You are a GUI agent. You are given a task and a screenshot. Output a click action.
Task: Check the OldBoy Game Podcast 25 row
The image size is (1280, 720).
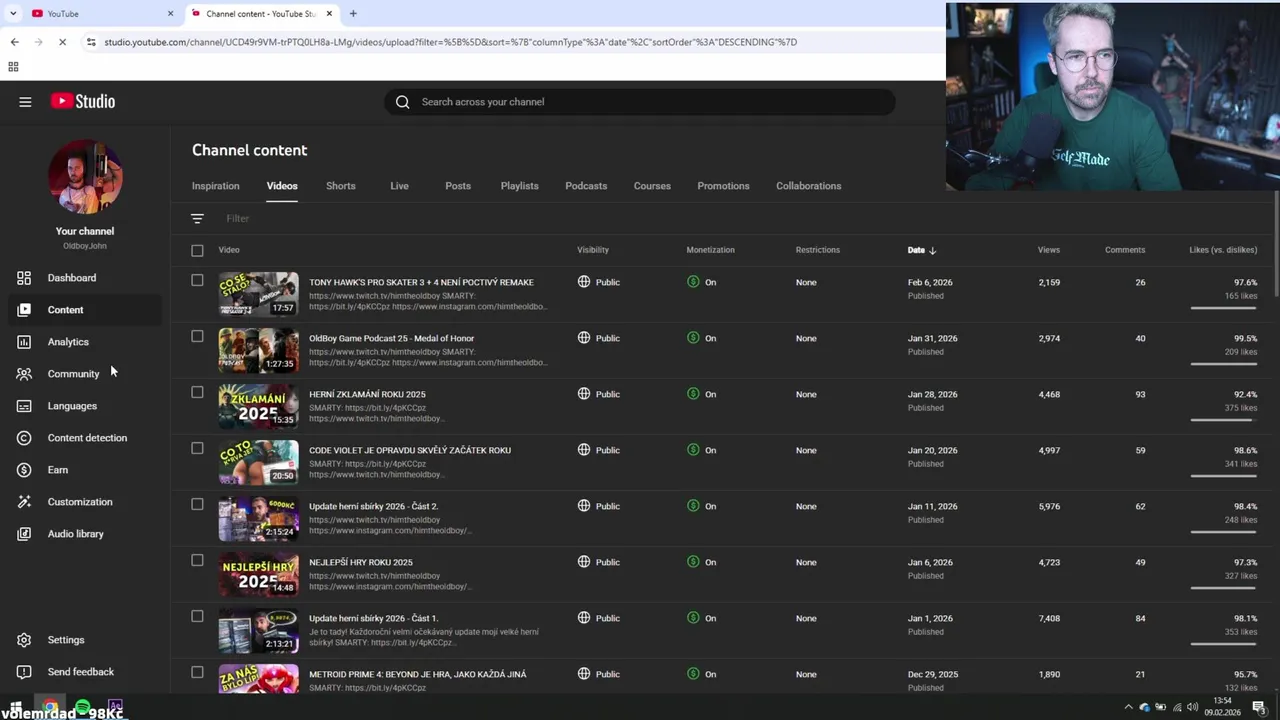(x=197, y=337)
